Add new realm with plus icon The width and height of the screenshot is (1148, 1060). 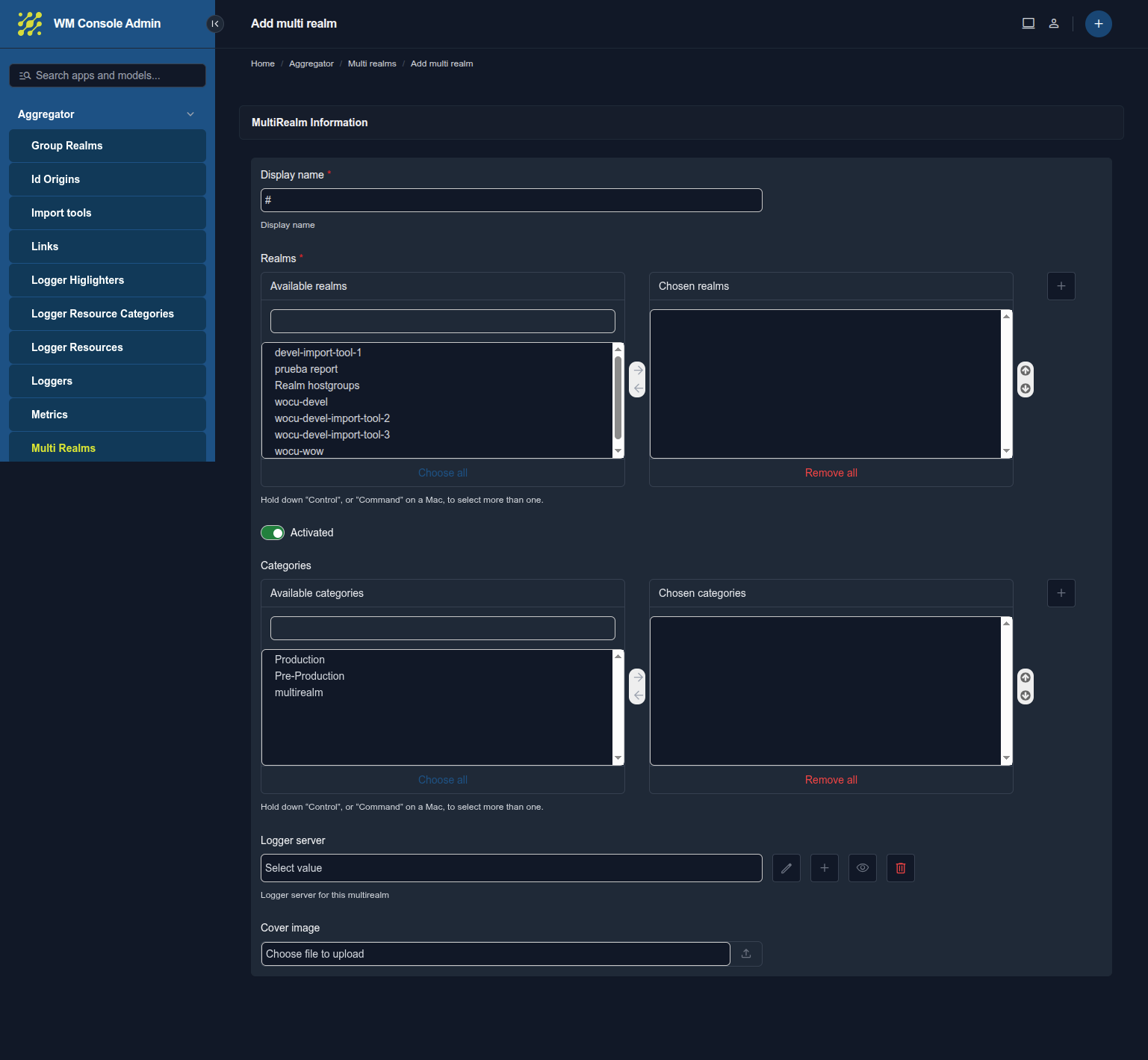pos(1061,286)
